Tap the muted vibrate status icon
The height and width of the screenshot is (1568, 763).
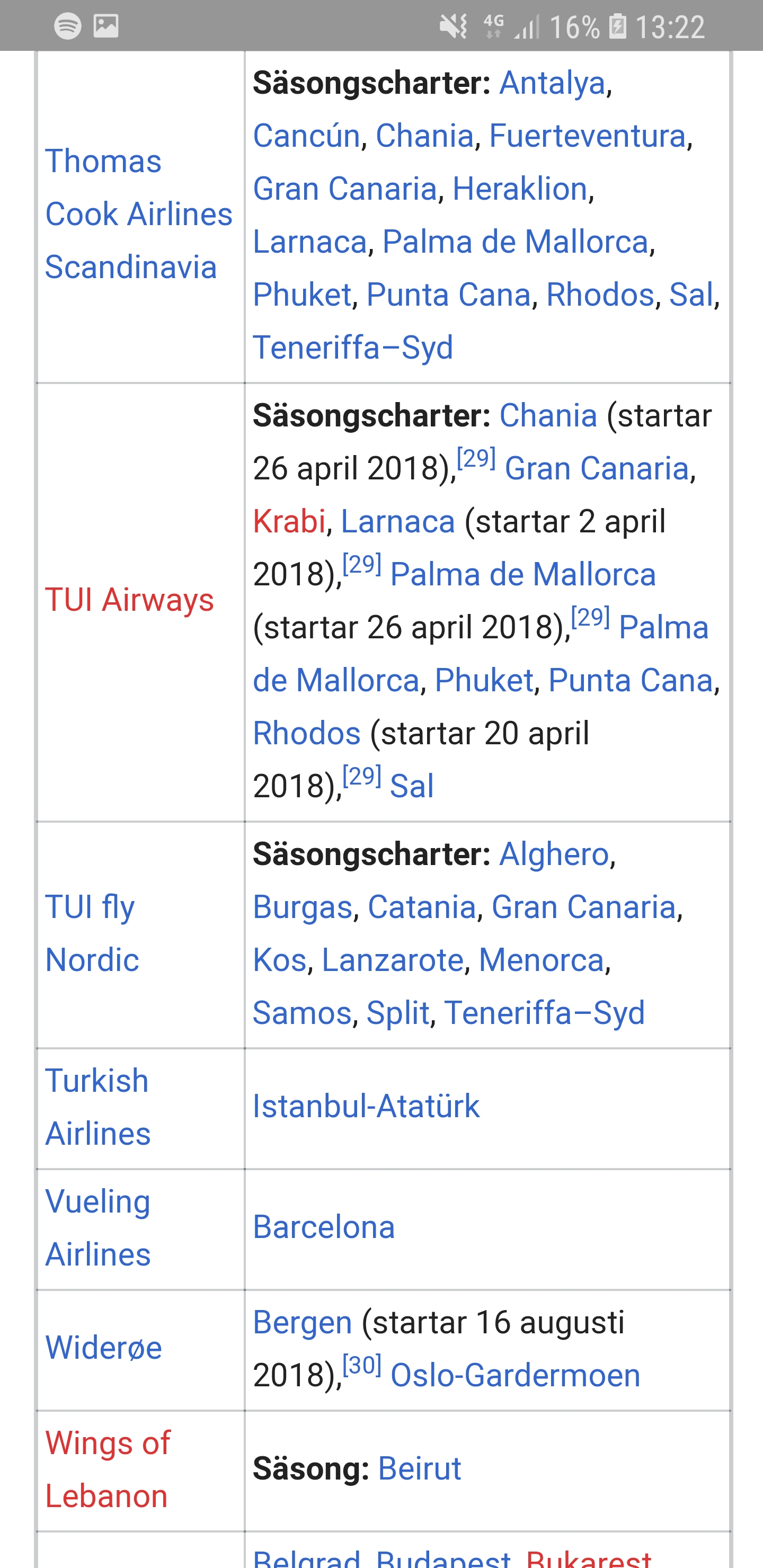pyautogui.click(x=454, y=26)
